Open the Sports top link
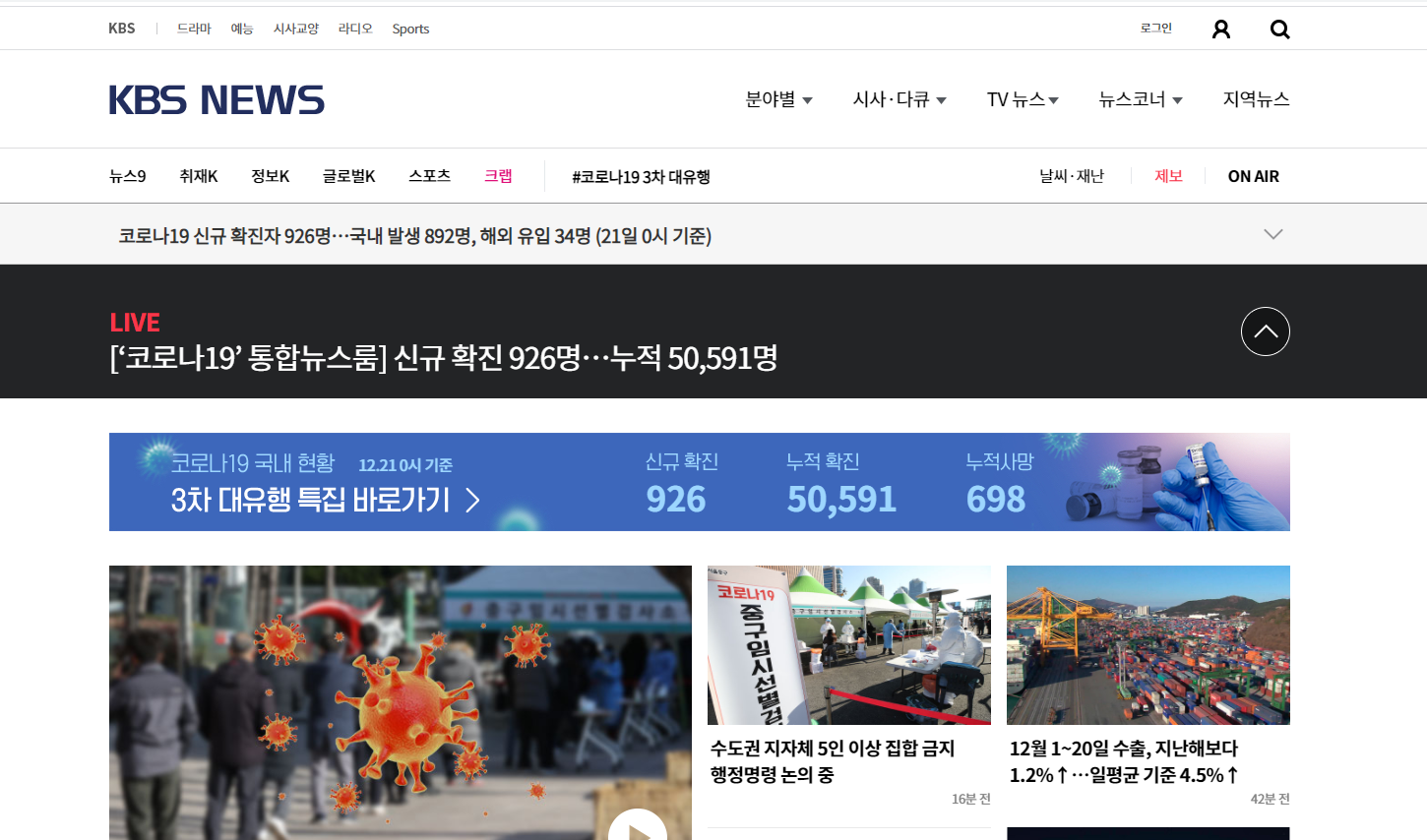 click(x=410, y=29)
